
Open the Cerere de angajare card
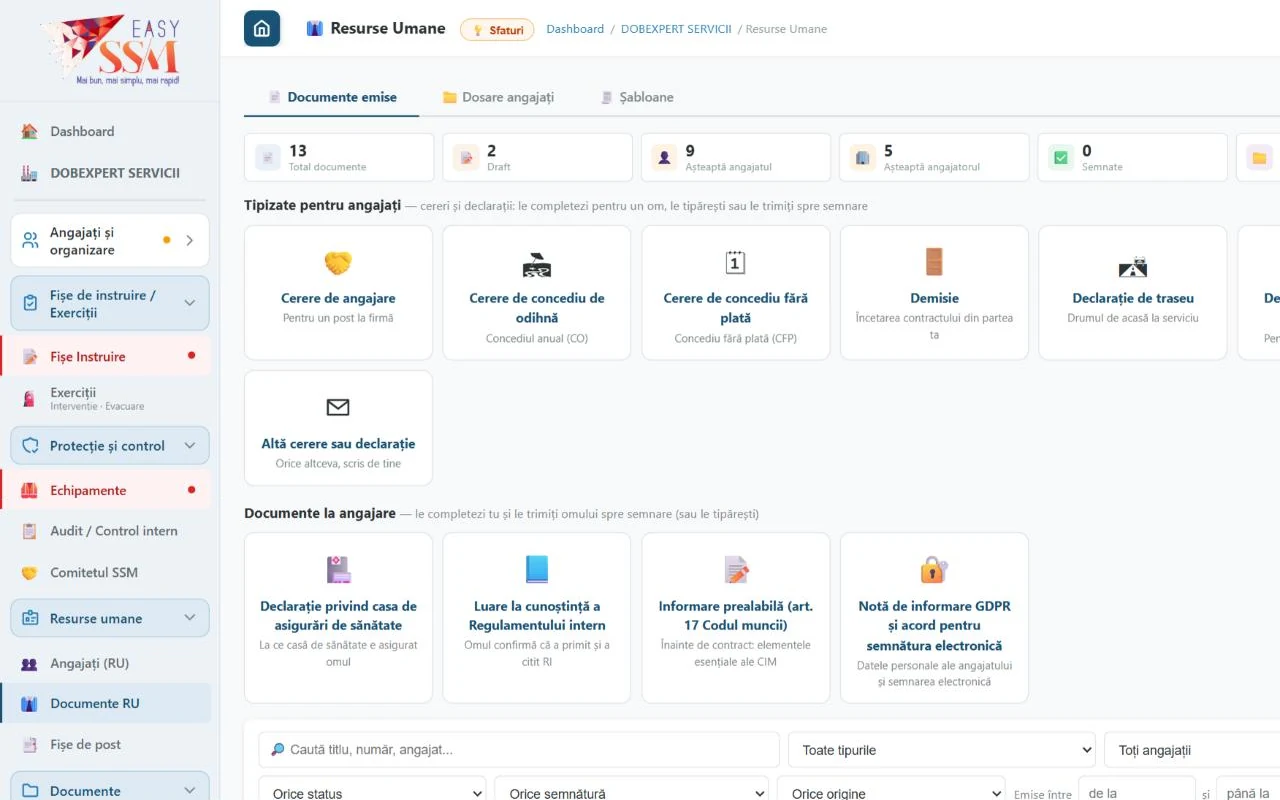click(x=338, y=293)
